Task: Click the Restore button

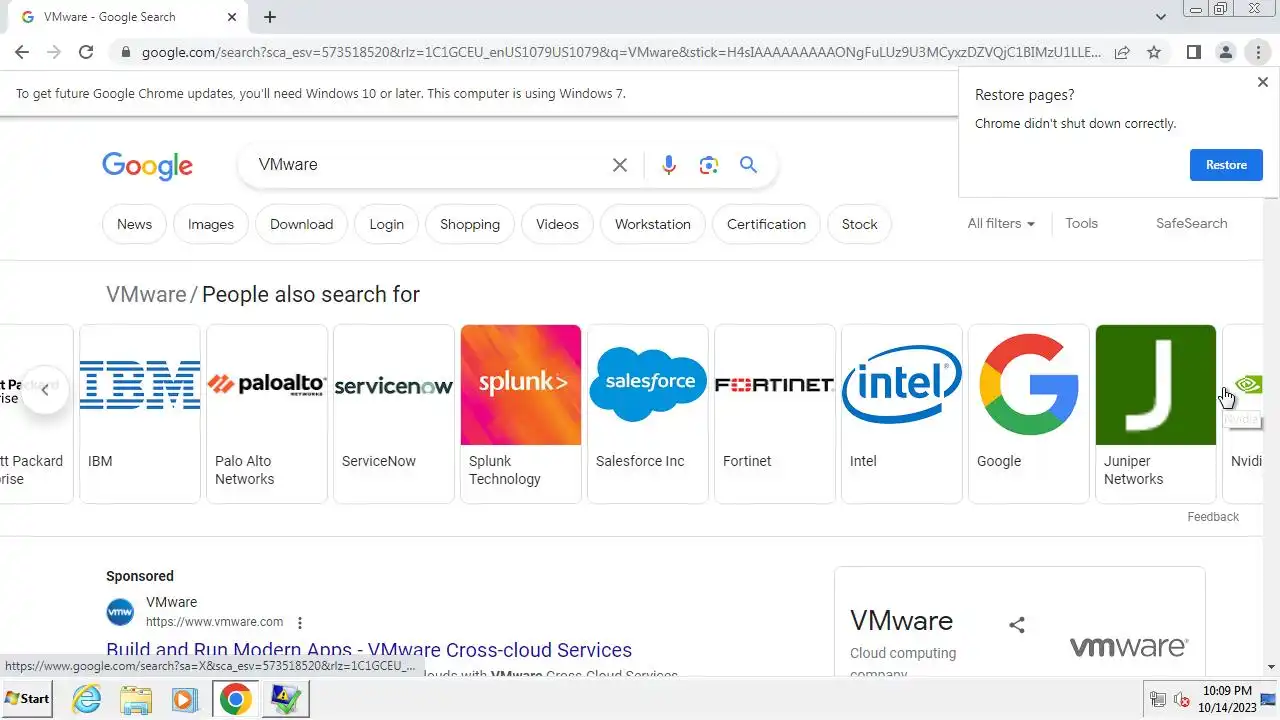Action: [1226, 165]
